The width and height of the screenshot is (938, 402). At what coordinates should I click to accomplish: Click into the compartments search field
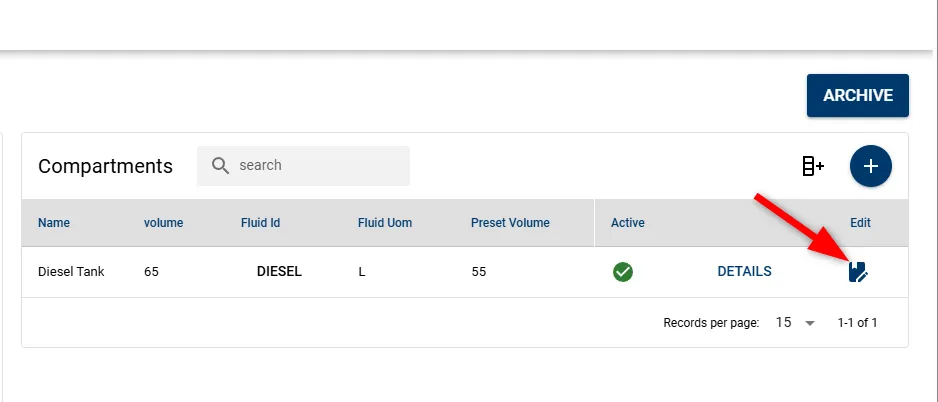click(x=303, y=166)
